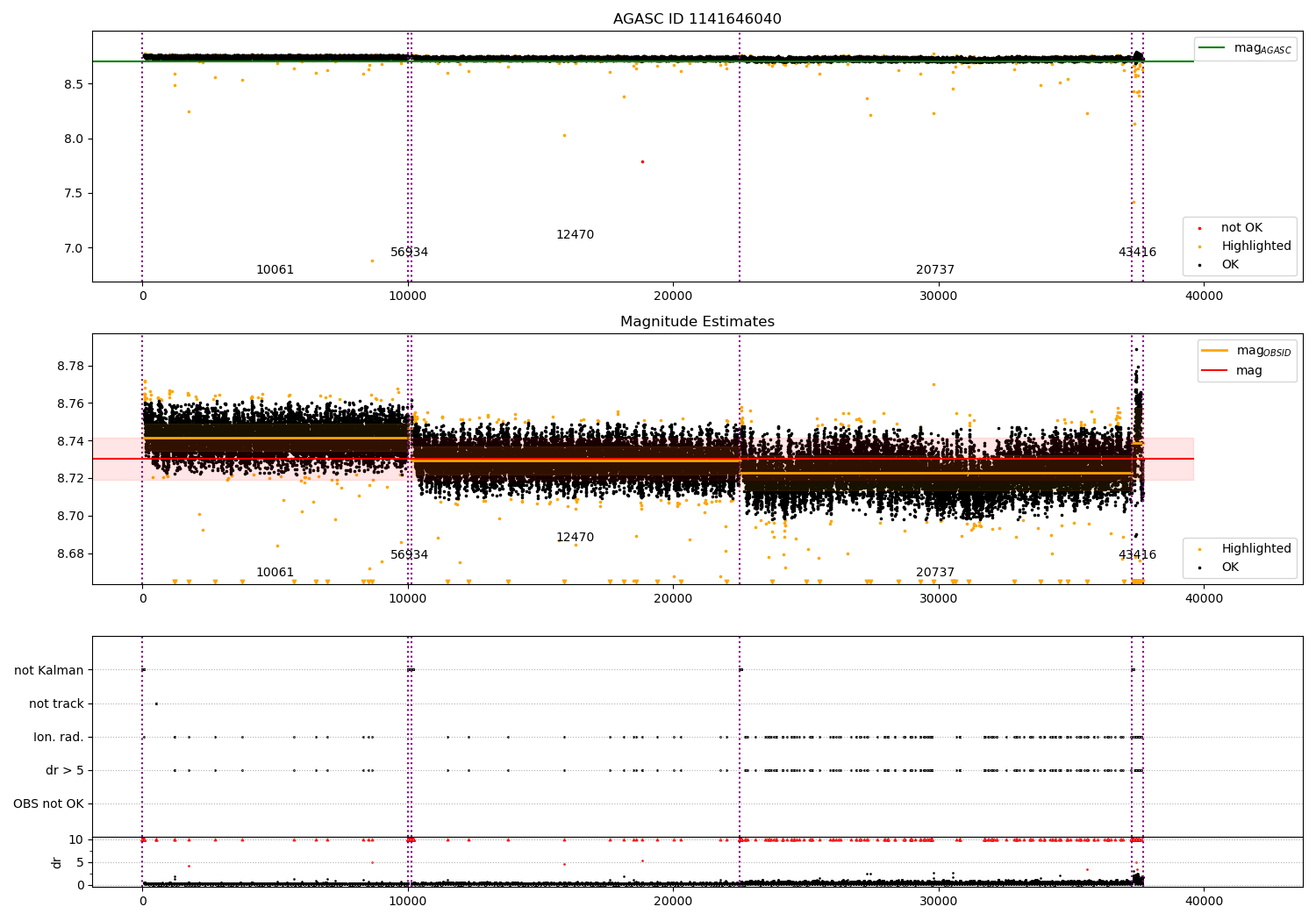Click x-axis tick 10000 in middle panel
Viewport: 1316px width, 921px height.
point(408,599)
